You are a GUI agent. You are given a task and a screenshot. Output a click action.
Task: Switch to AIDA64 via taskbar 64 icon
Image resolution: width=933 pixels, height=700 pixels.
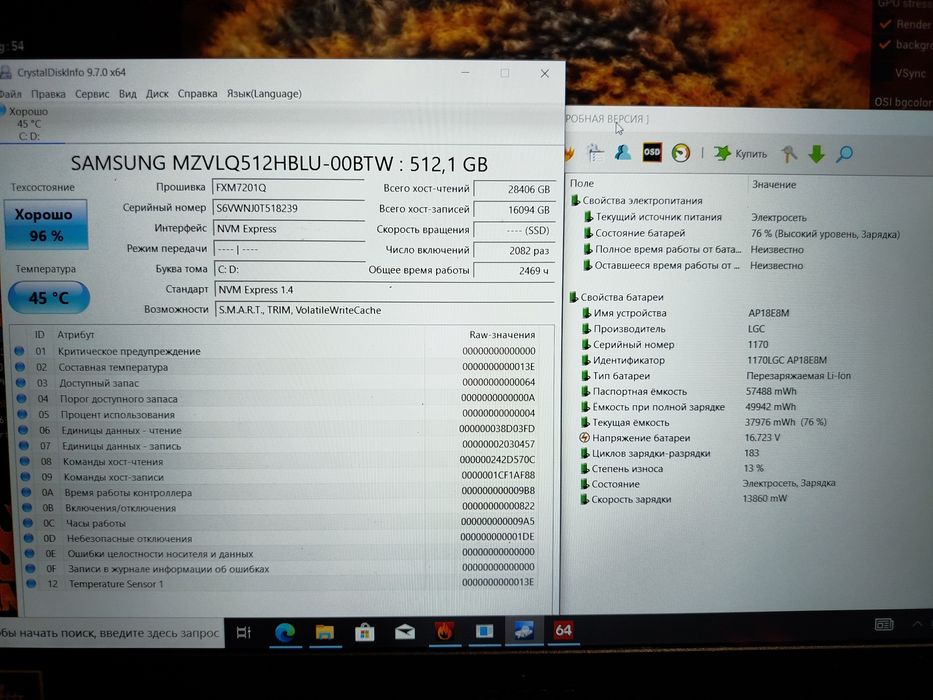click(563, 631)
